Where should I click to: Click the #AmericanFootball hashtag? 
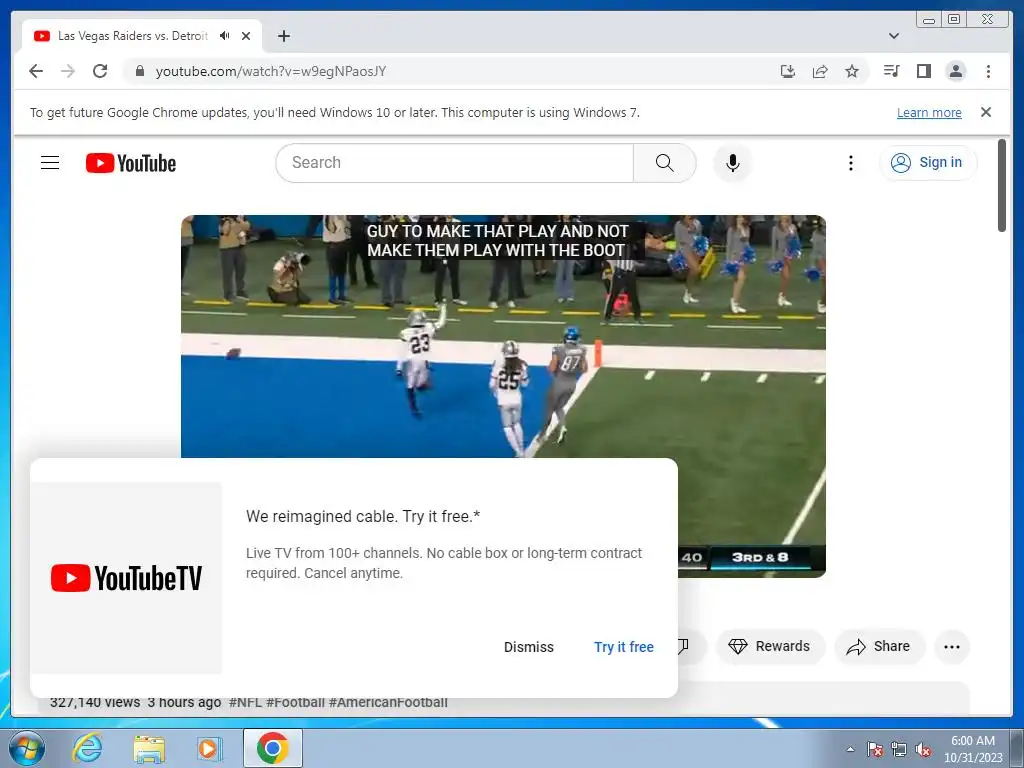point(388,702)
